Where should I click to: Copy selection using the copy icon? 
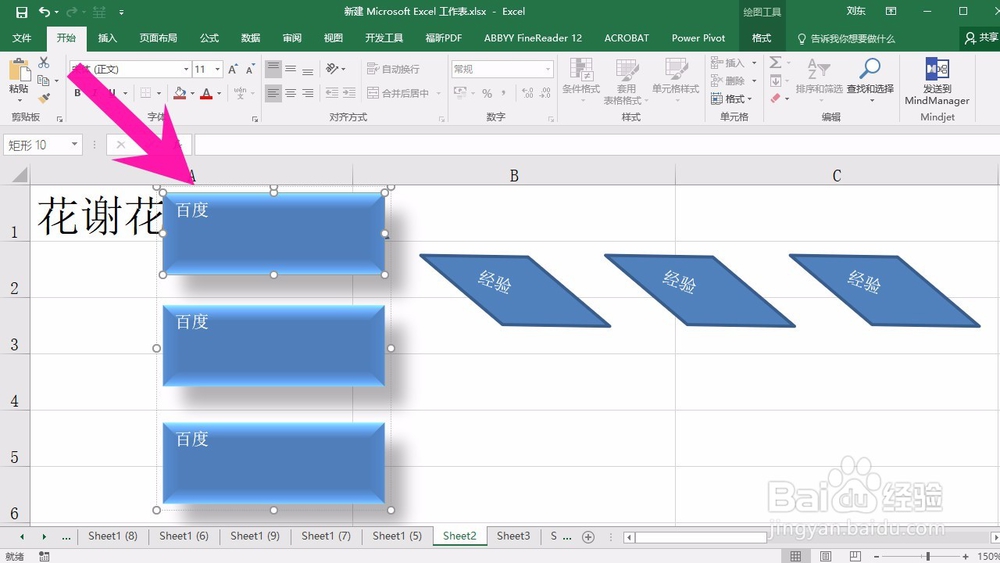tap(43, 80)
